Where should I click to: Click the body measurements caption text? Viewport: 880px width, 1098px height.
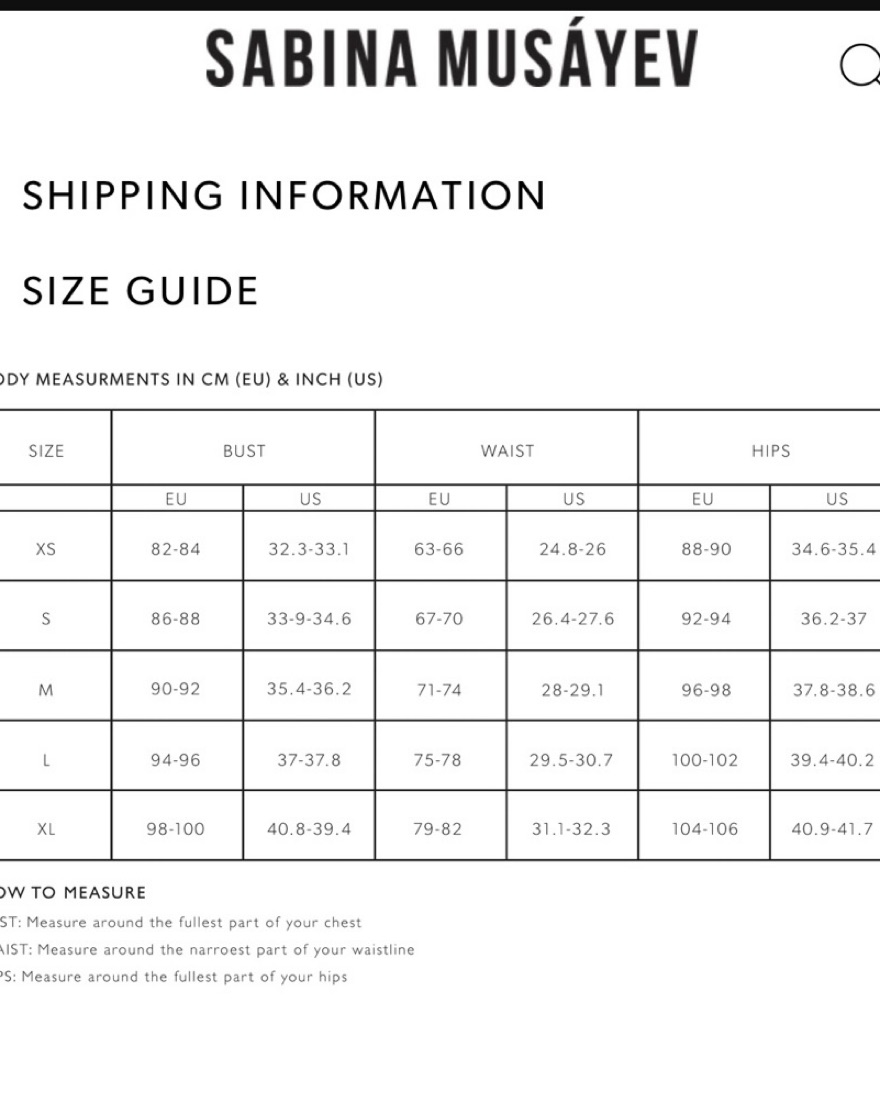(190, 379)
